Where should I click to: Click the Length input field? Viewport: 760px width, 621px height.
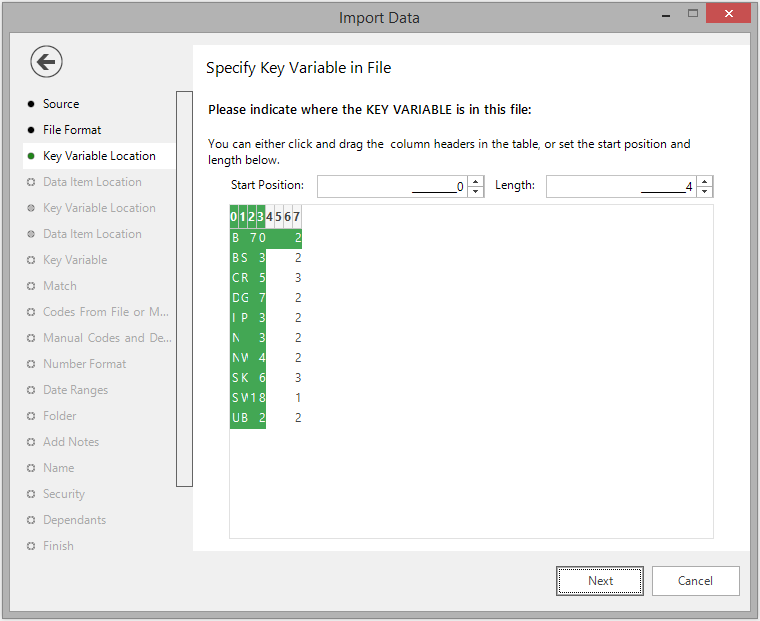[x=621, y=187]
